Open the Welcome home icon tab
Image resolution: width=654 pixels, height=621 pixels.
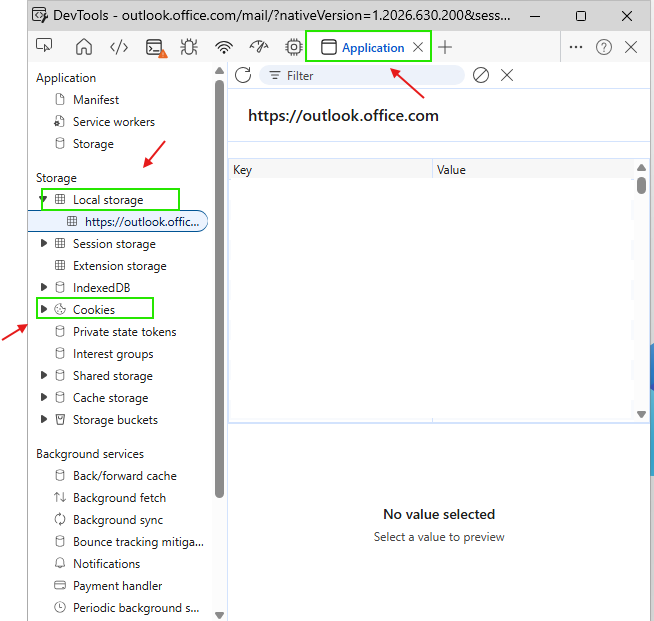pyautogui.click(x=84, y=47)
